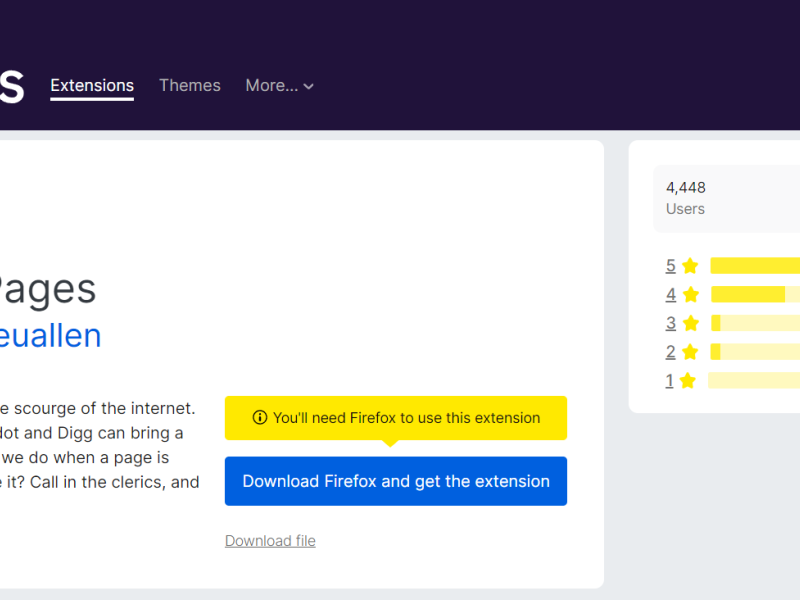Click the 3-star rating bar

tap(755, 323)
